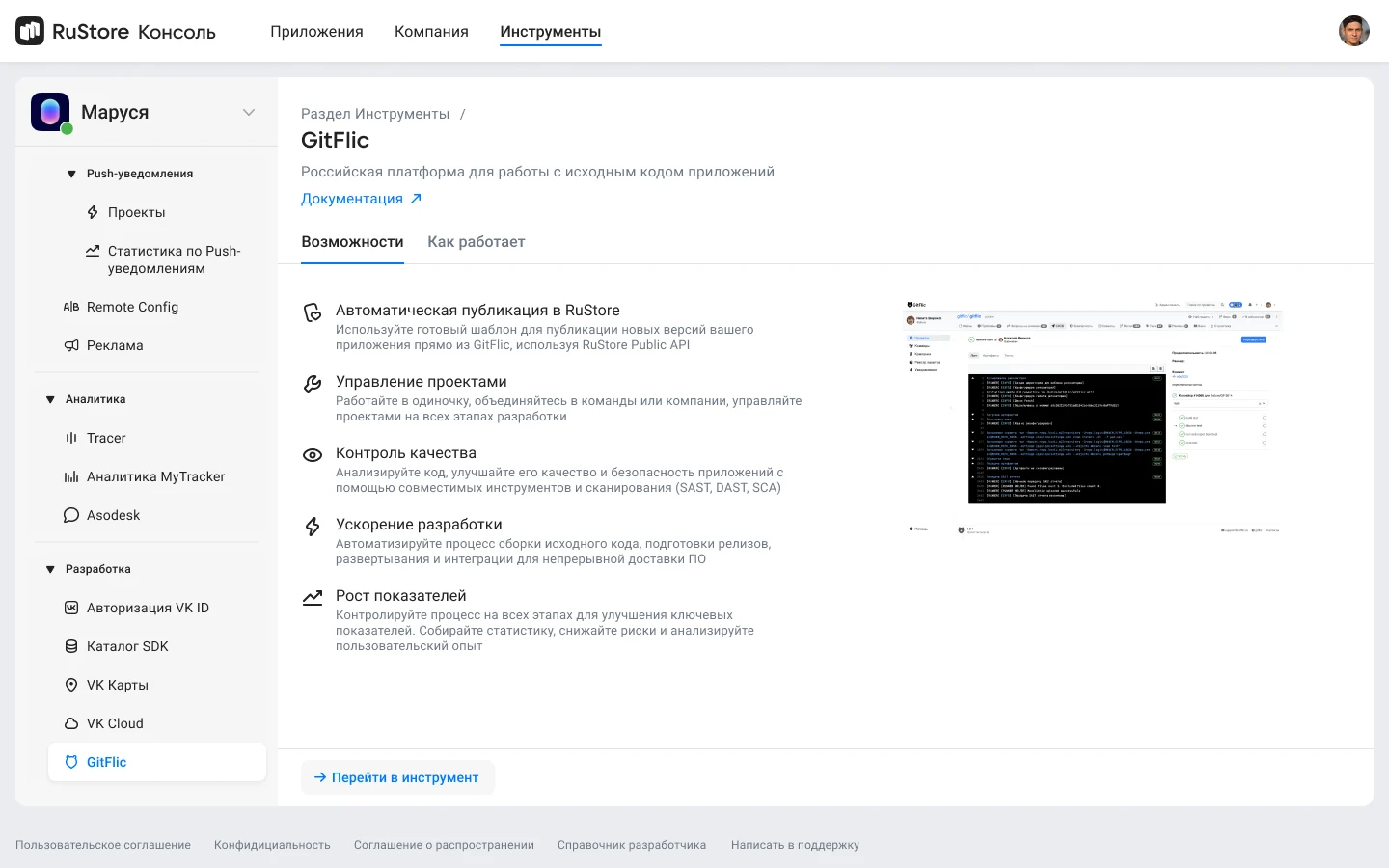Click the Tracer bars icon

coord(71,438)
